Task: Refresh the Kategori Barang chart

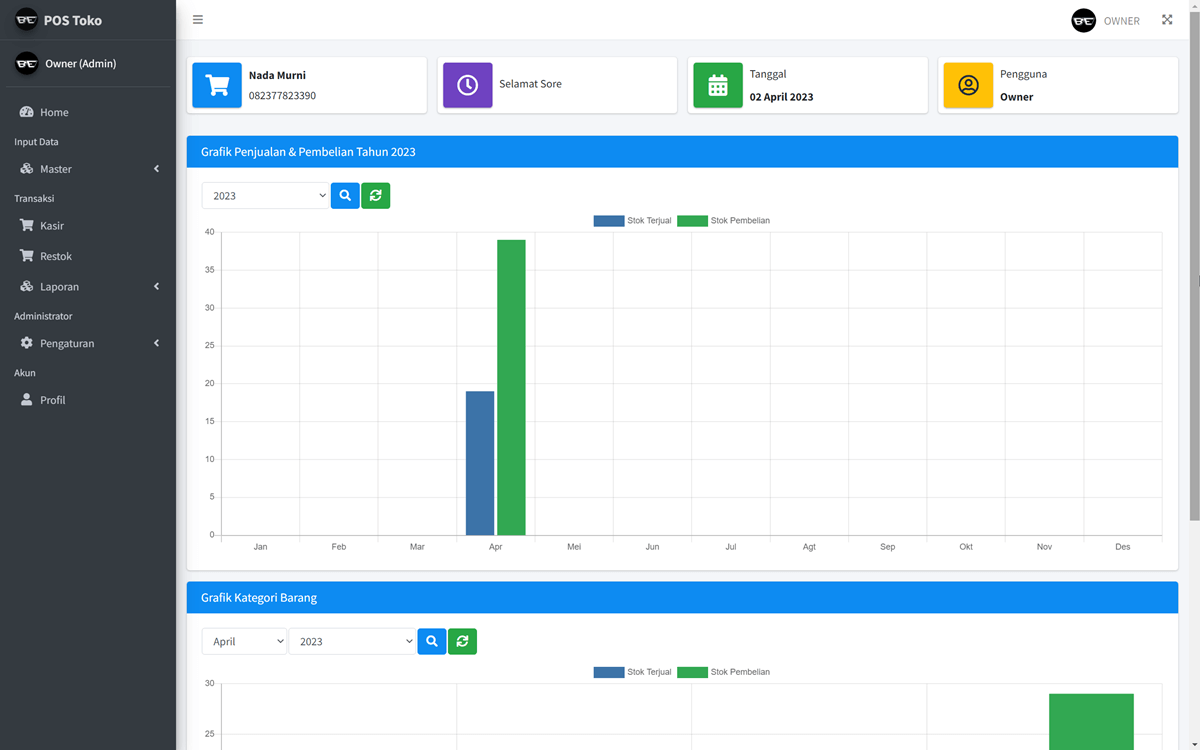Action: pos(462,642)
